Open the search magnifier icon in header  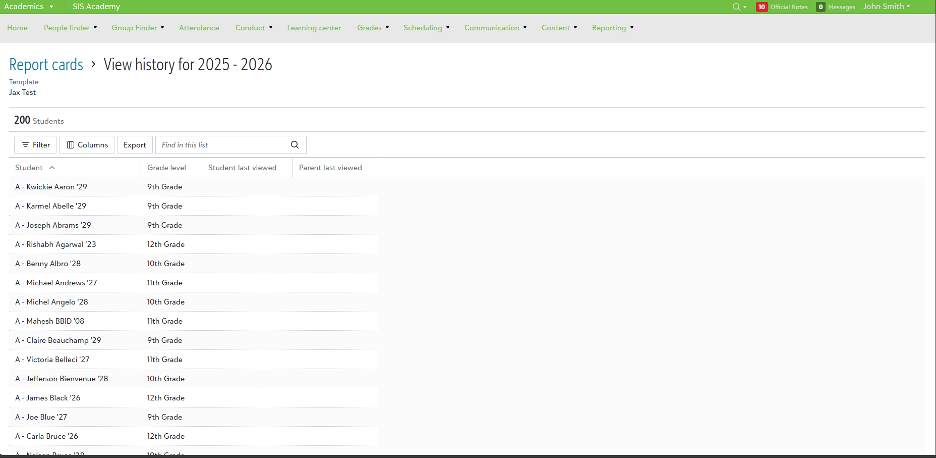[736, 7]
